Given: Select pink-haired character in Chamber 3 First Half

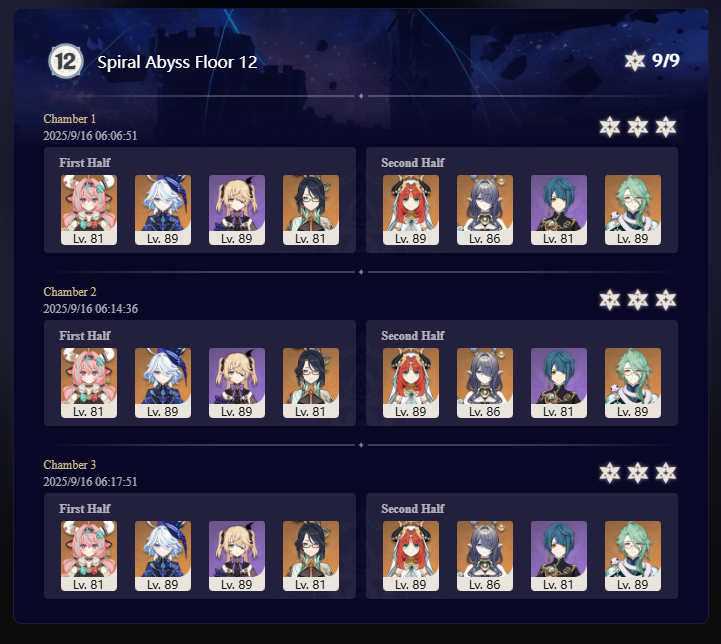Looking at the screenshot, I should tap(89, 556).
